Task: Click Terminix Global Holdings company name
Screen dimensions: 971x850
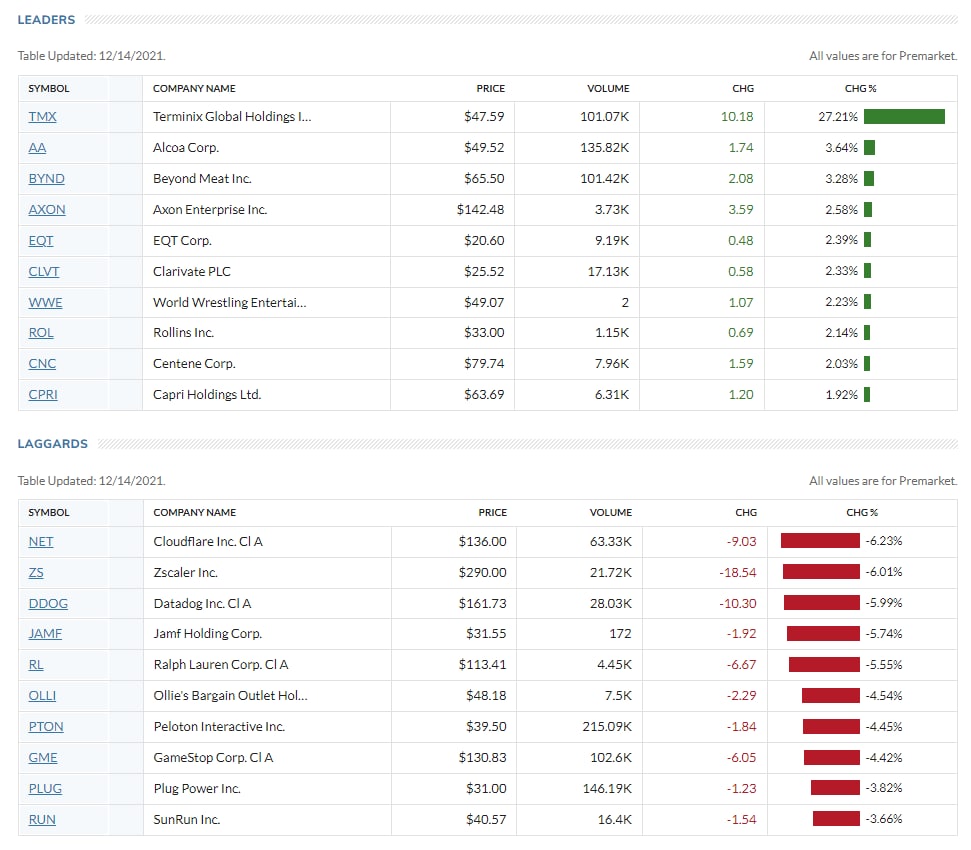Action: [x=232, y=116]
